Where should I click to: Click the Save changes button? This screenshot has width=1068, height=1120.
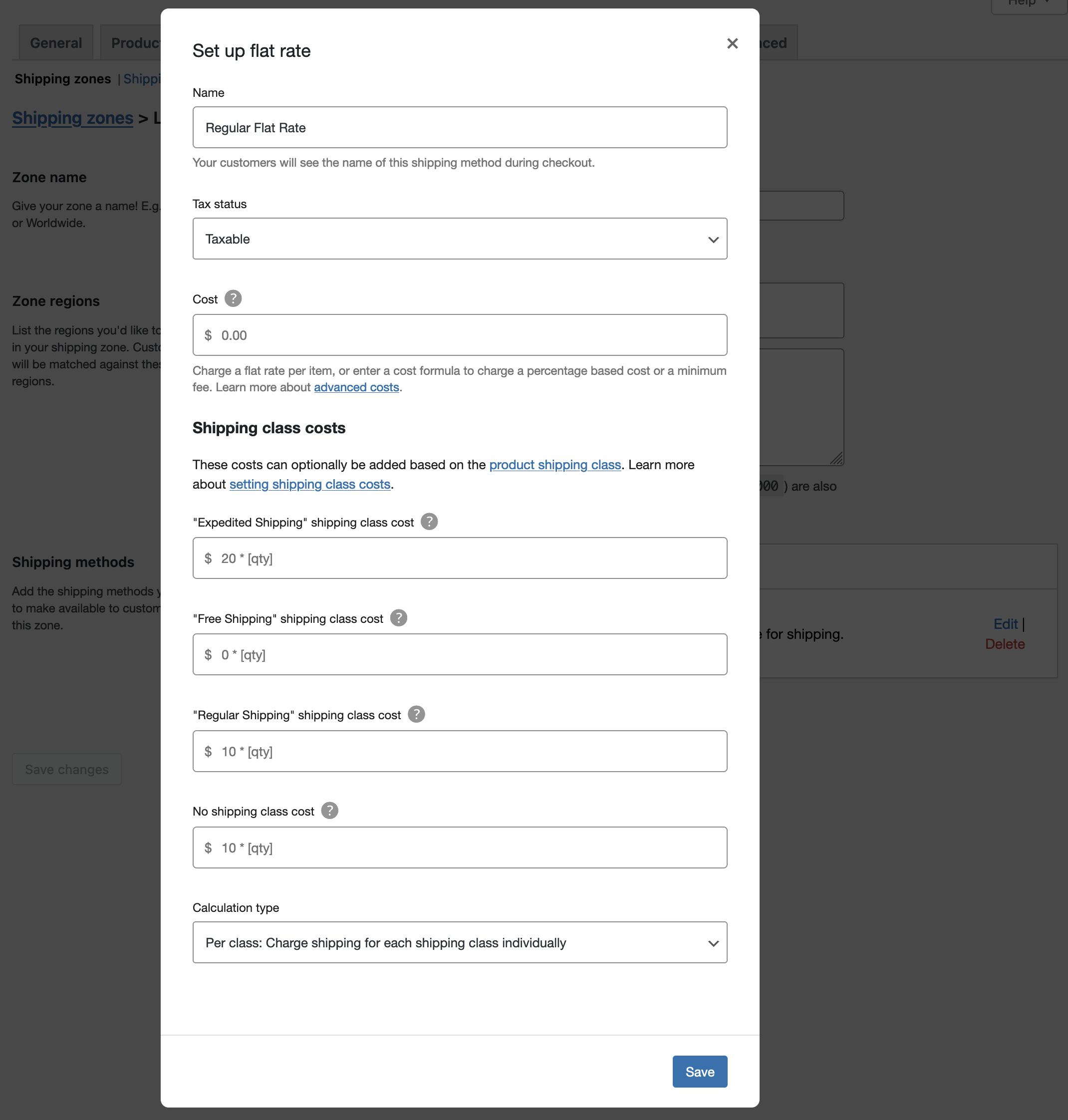click(66, 769)
